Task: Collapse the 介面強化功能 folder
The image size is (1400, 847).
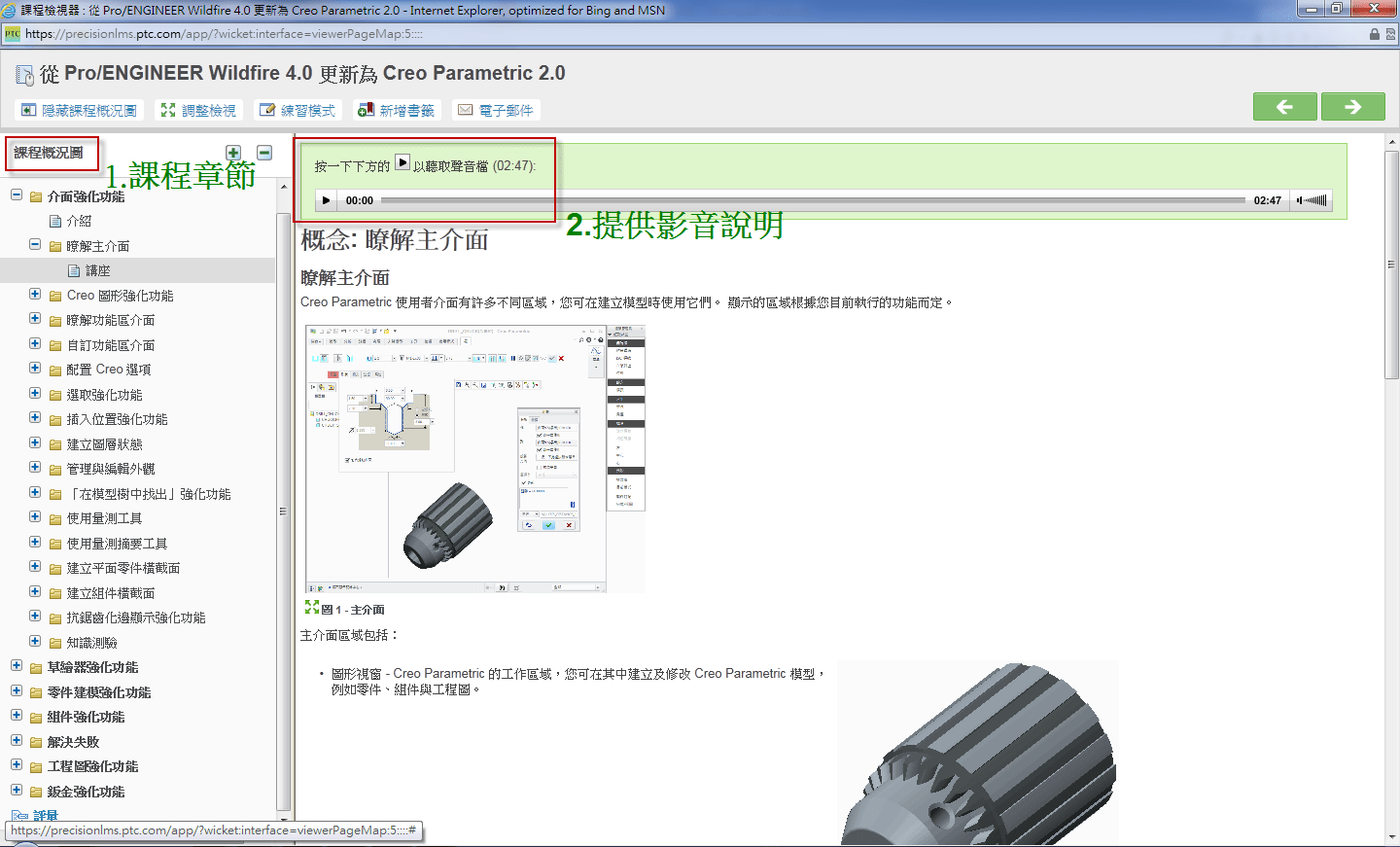Action: click(x=17, y=195)
